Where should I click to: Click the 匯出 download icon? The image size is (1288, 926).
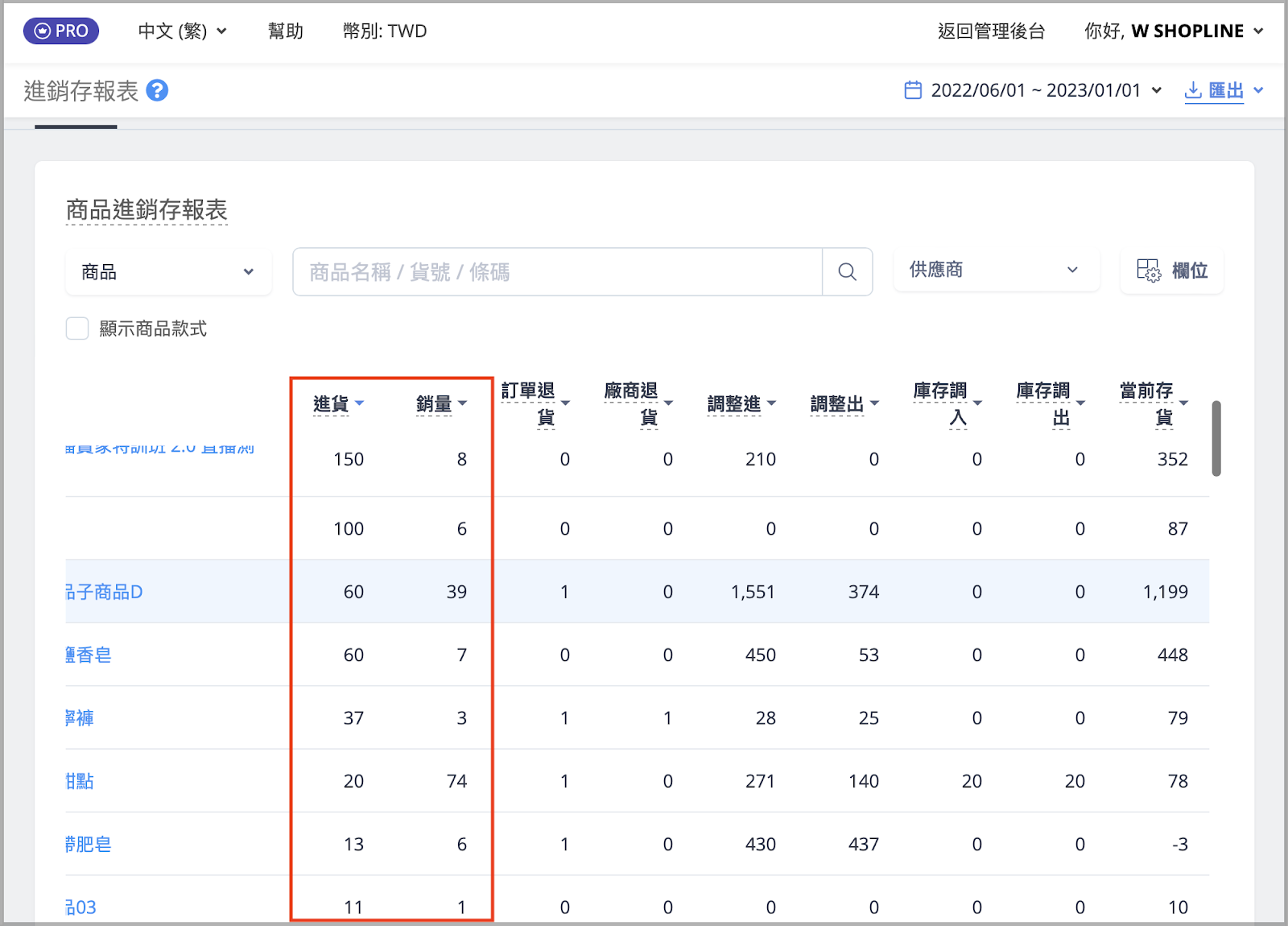(1193, 90)
